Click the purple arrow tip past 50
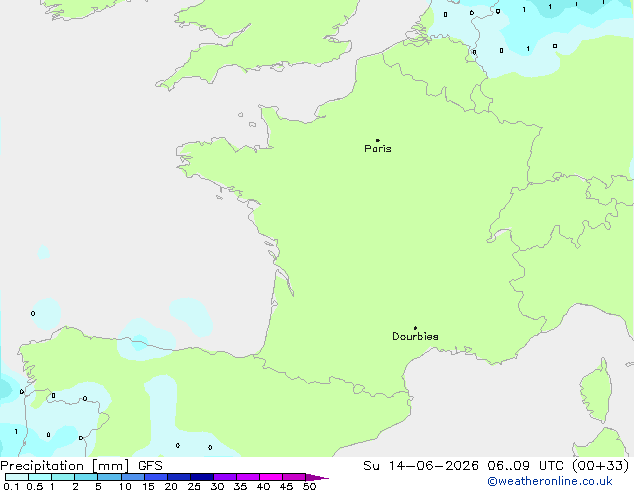The image size is (634, 490). [x=317, y=477]
